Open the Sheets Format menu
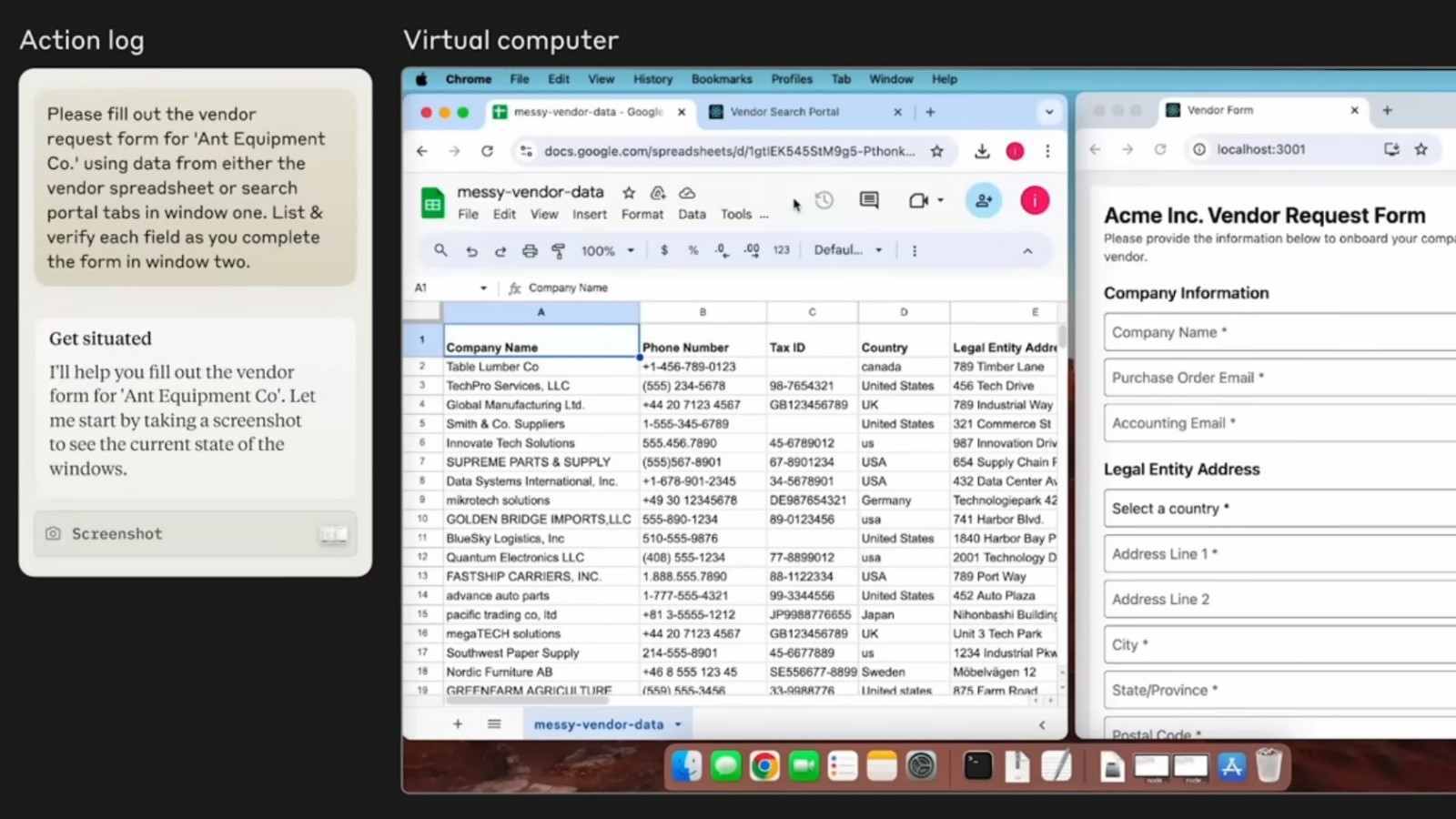The height and width of the screenshot is (819, 1456). click(x=642, y=215)
